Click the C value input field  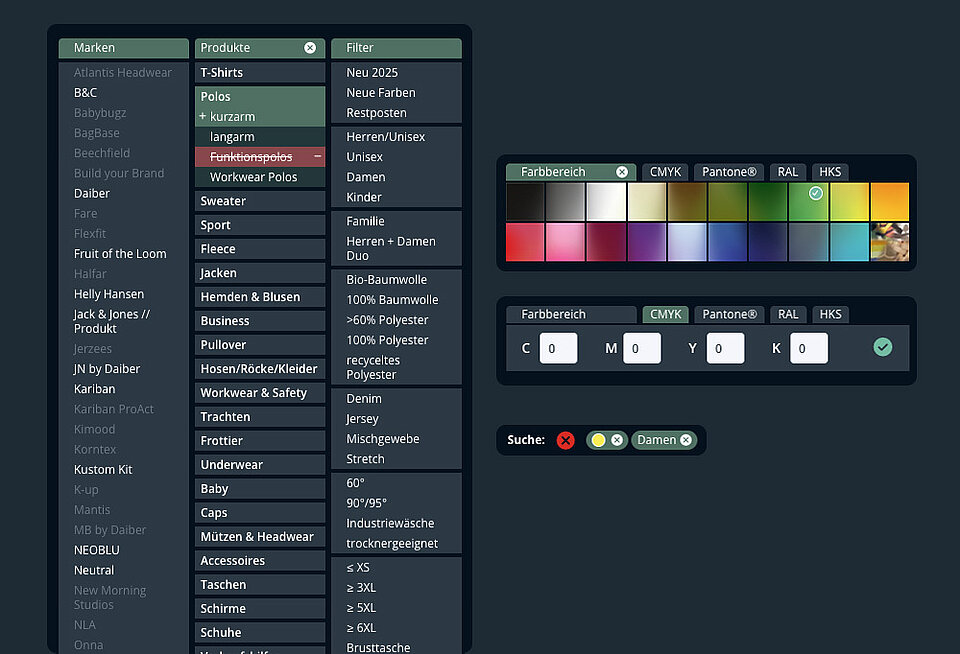coord(558,348)
